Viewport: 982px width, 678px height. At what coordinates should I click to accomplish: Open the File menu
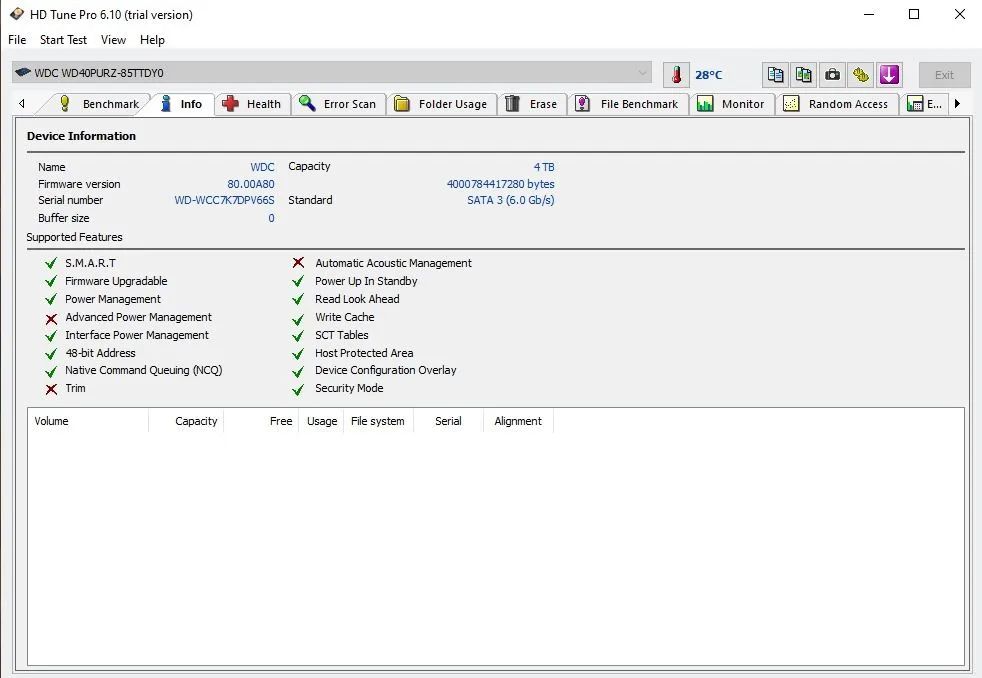17,39
